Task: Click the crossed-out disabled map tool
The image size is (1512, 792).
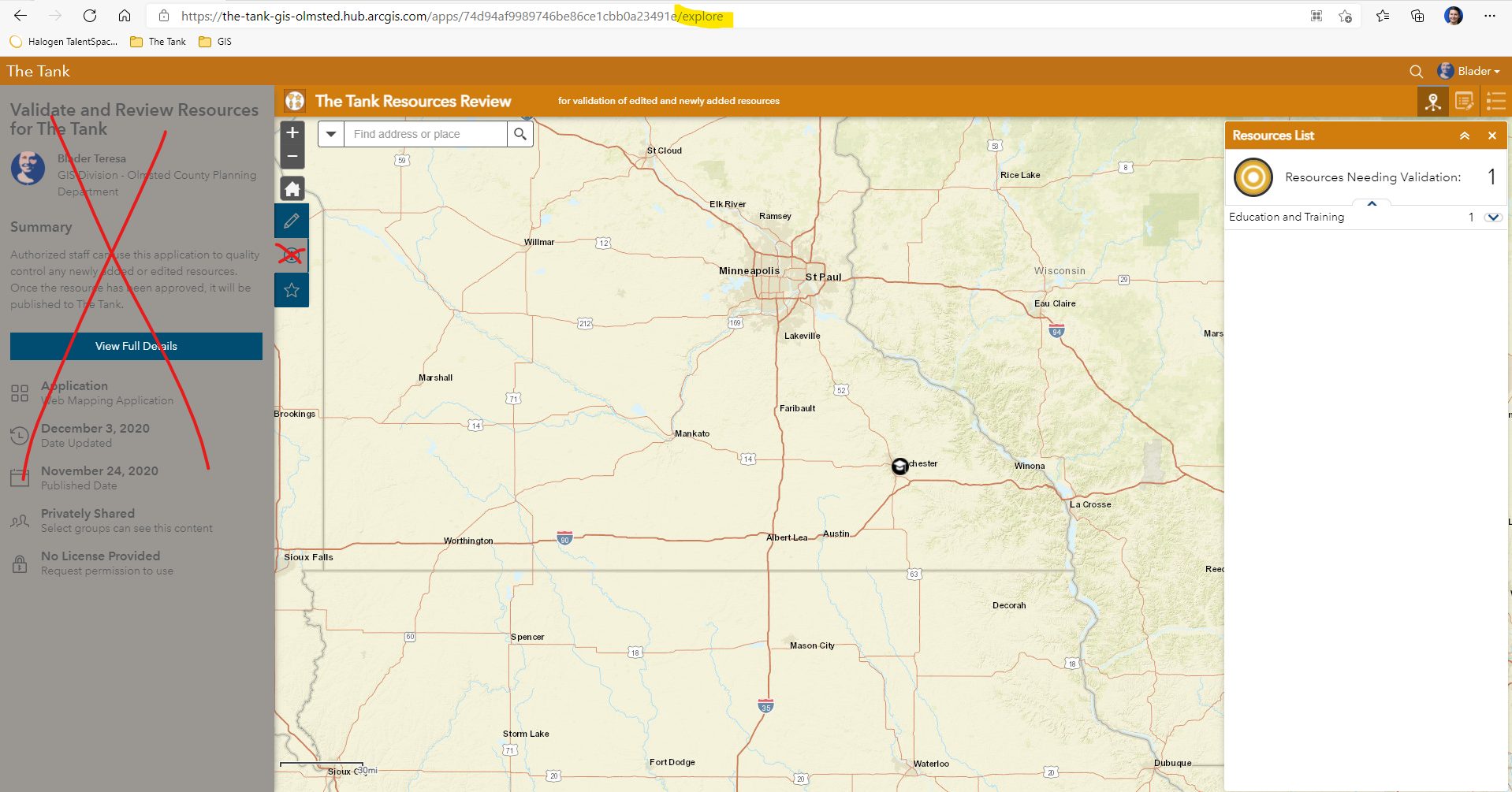Action: tap(292, 255)
